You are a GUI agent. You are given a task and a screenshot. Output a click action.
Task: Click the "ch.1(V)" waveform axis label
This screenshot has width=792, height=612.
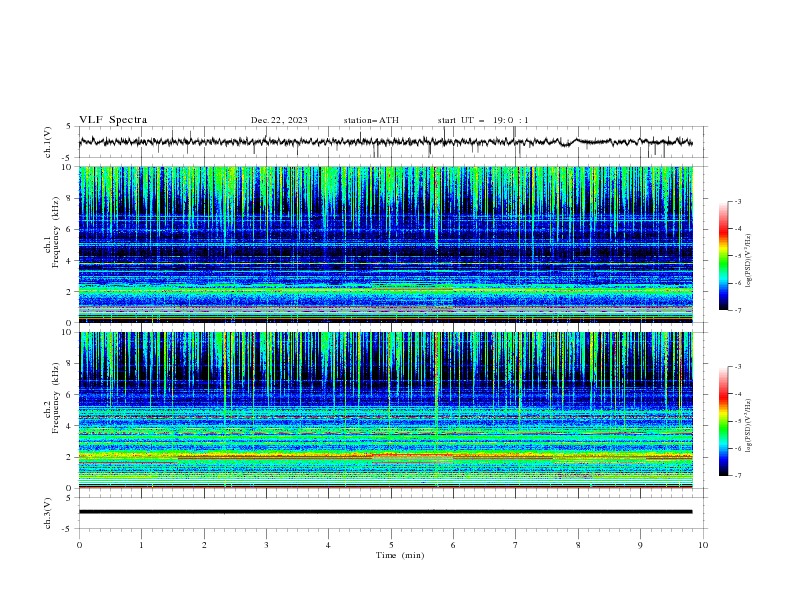point(48,142)
